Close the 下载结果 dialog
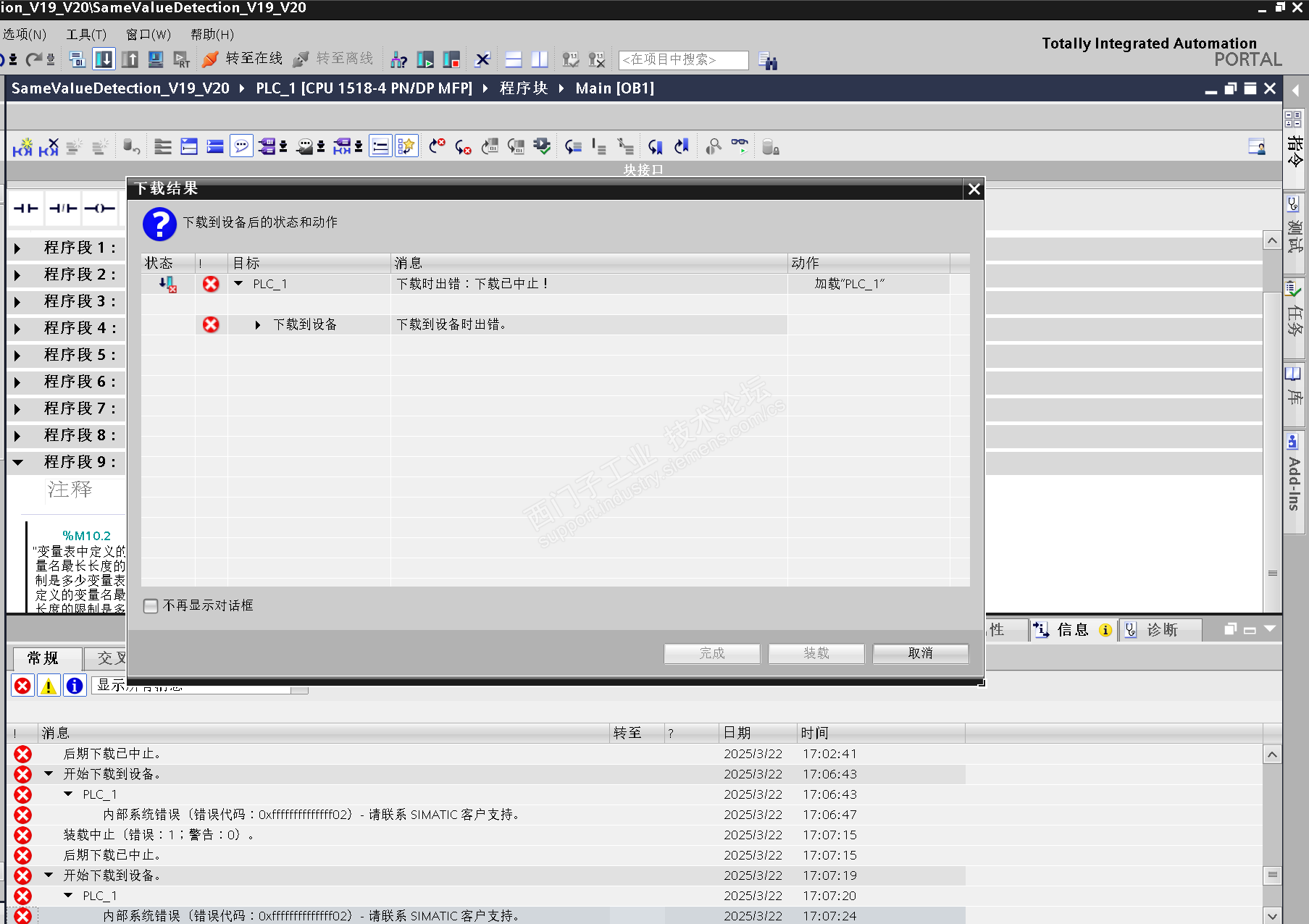Image resolution: width=1309 pixels, height=924 pixels. point(974,189)
